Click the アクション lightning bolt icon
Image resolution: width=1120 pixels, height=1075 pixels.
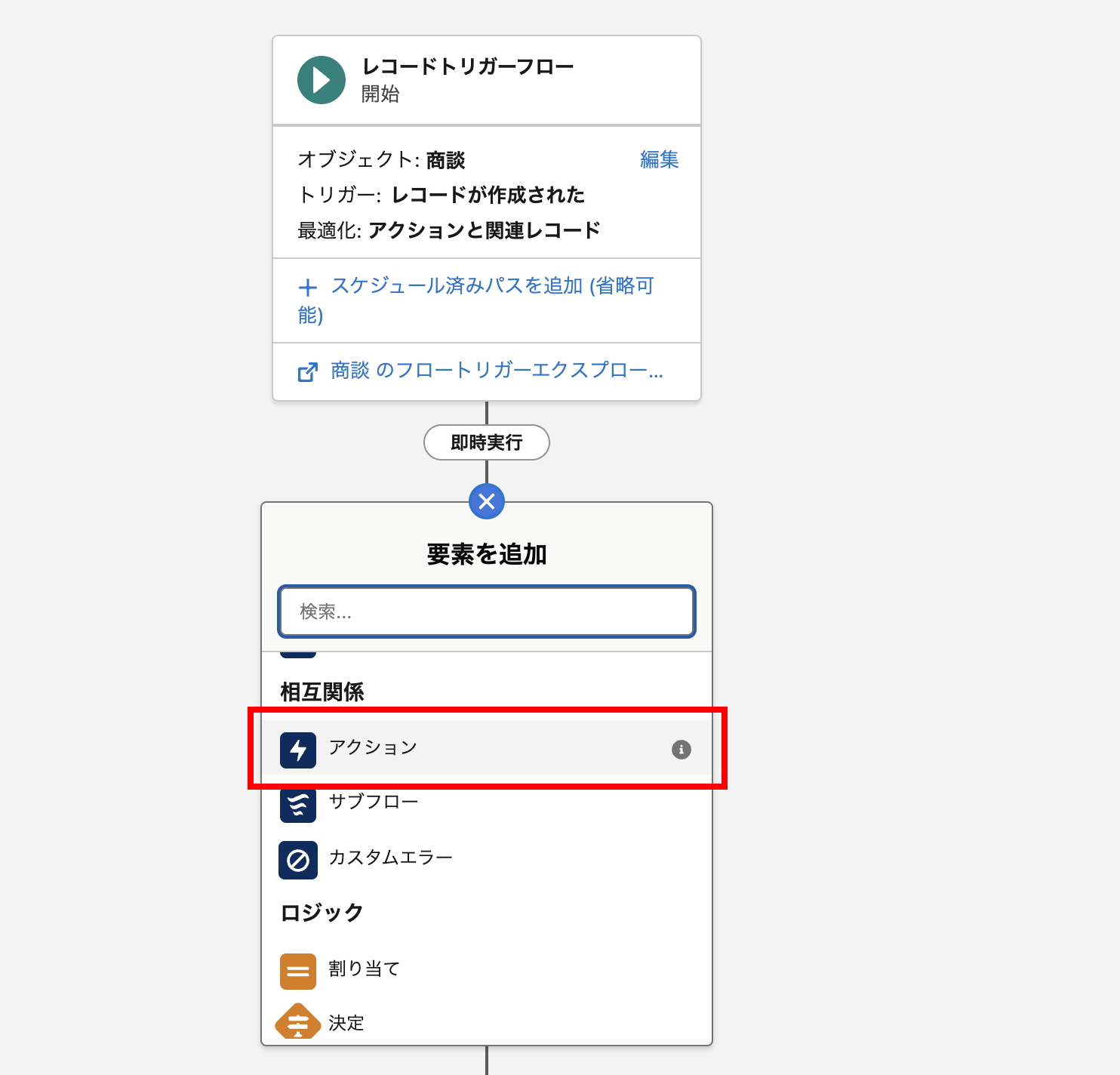pyautogui.click(x=298, y=750)
